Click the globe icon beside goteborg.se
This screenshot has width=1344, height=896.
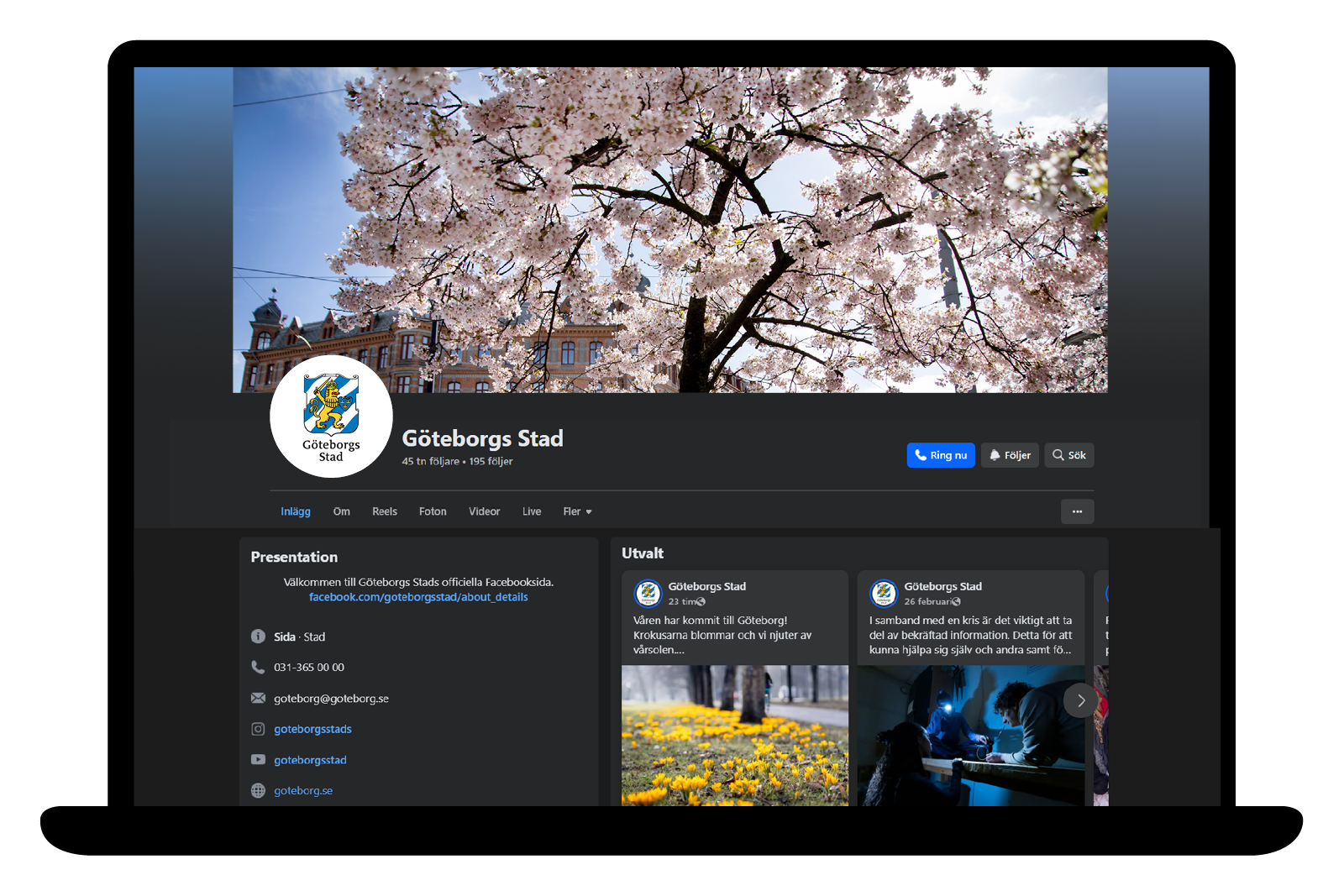tap(258, 790)
